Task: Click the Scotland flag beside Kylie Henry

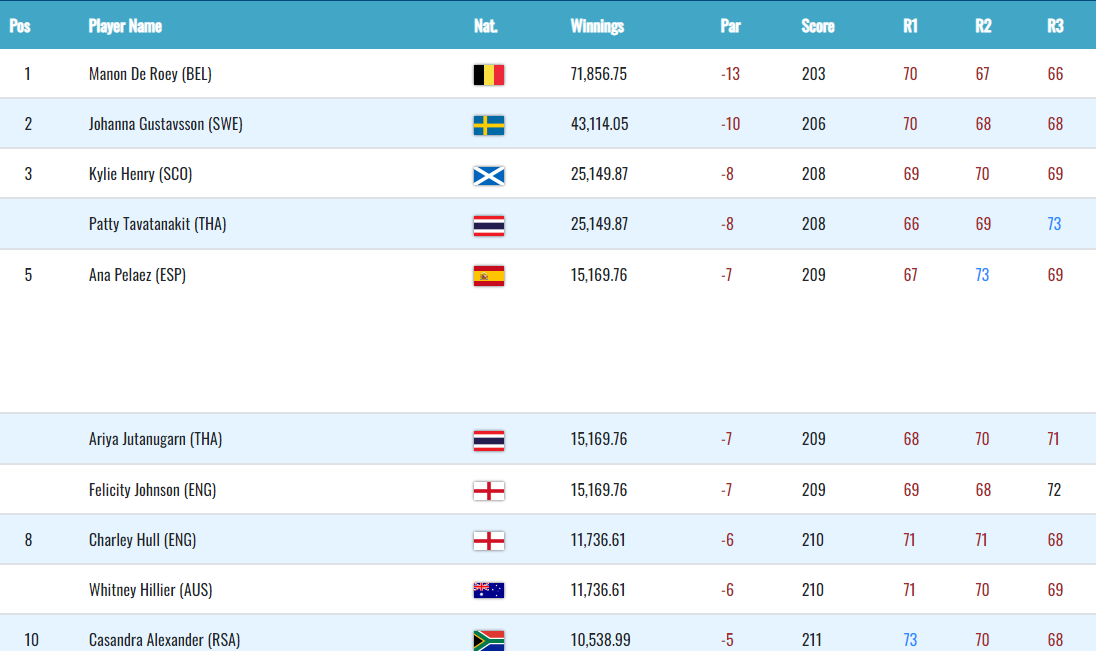Action: [488, 175]
